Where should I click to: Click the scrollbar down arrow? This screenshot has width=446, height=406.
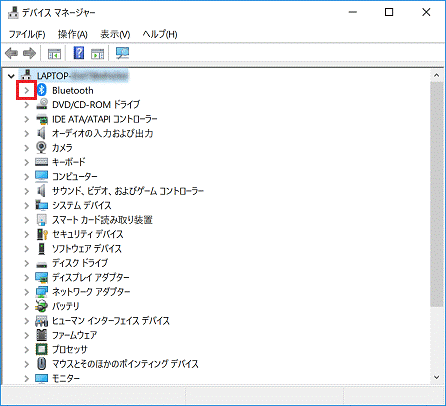click(436, 377)
